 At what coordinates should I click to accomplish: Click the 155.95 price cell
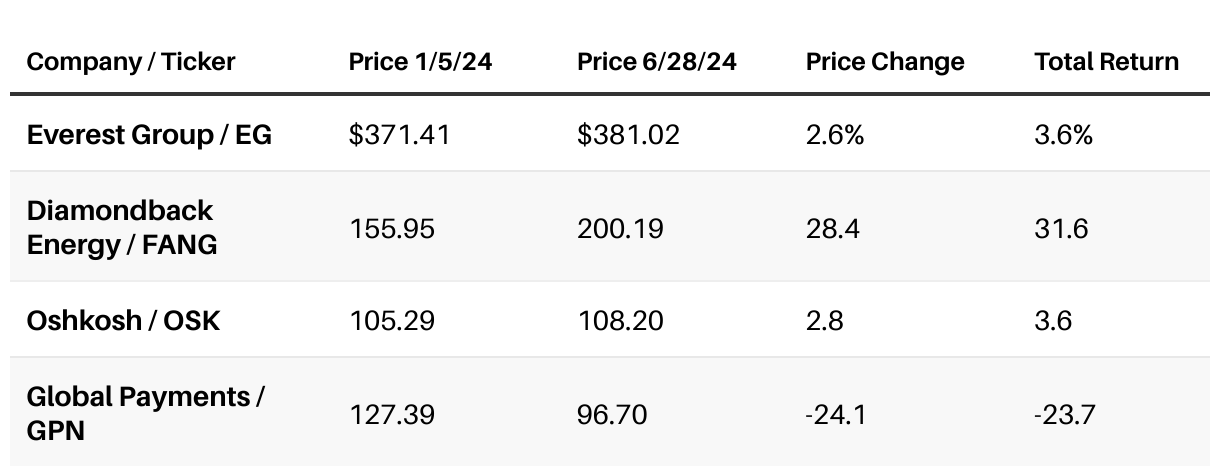click(392, 228)
